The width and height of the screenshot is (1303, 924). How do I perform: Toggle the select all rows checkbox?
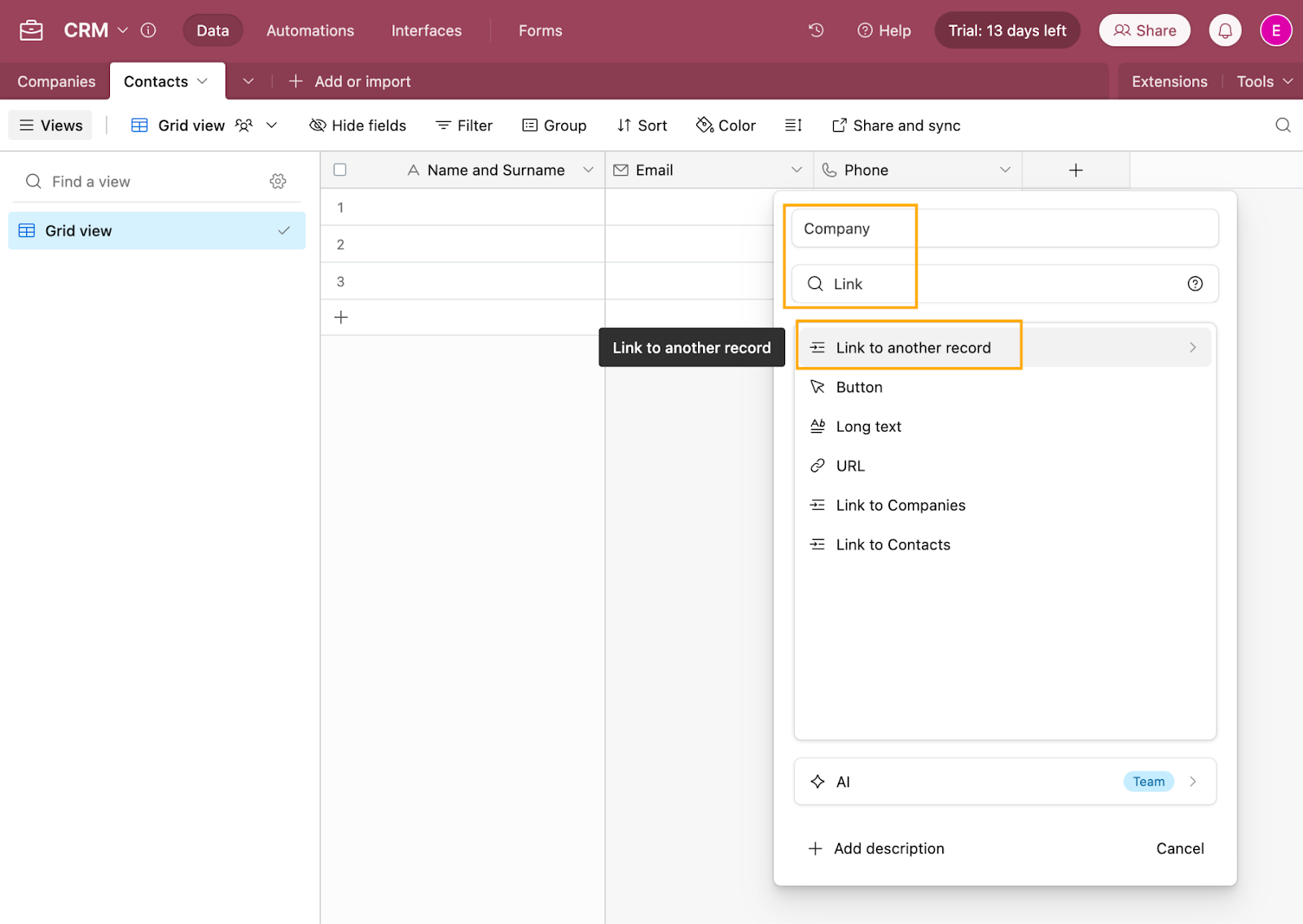point(340,170)
